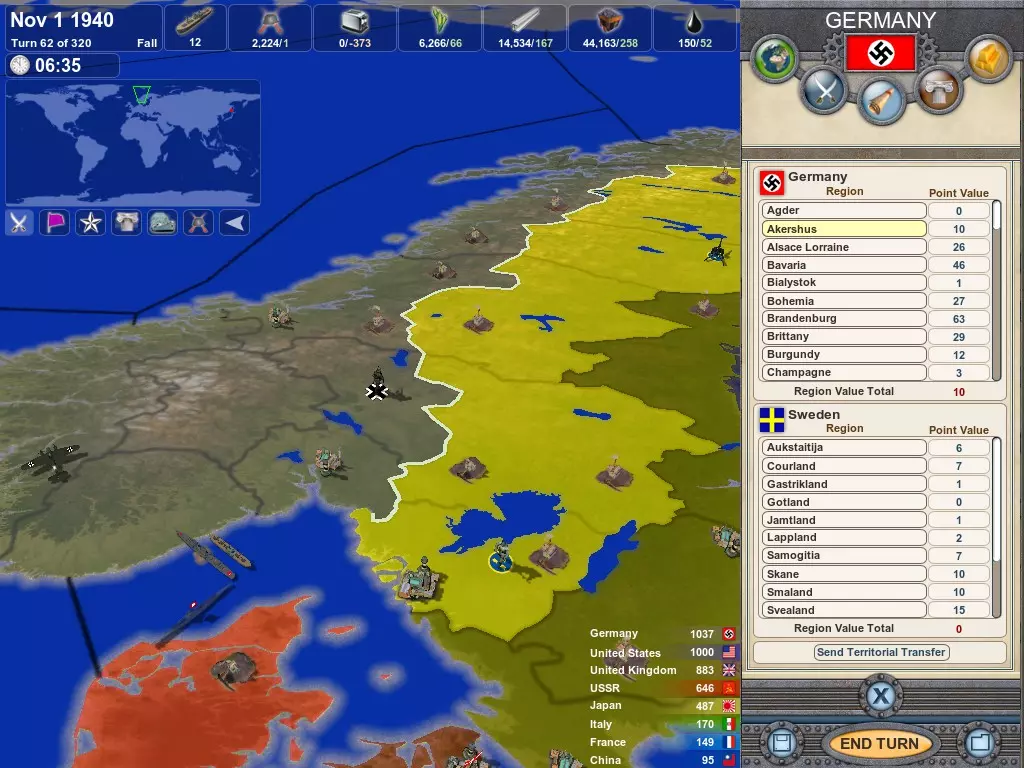Click the star map filter icon
The image size is (1024, 768).
(91, 223)
